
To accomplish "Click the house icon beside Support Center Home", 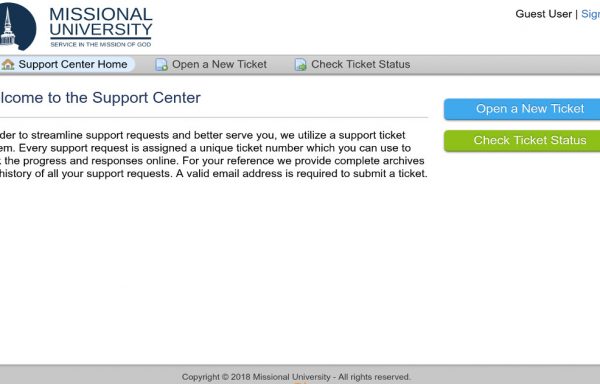I will click(x=8, y=64).
